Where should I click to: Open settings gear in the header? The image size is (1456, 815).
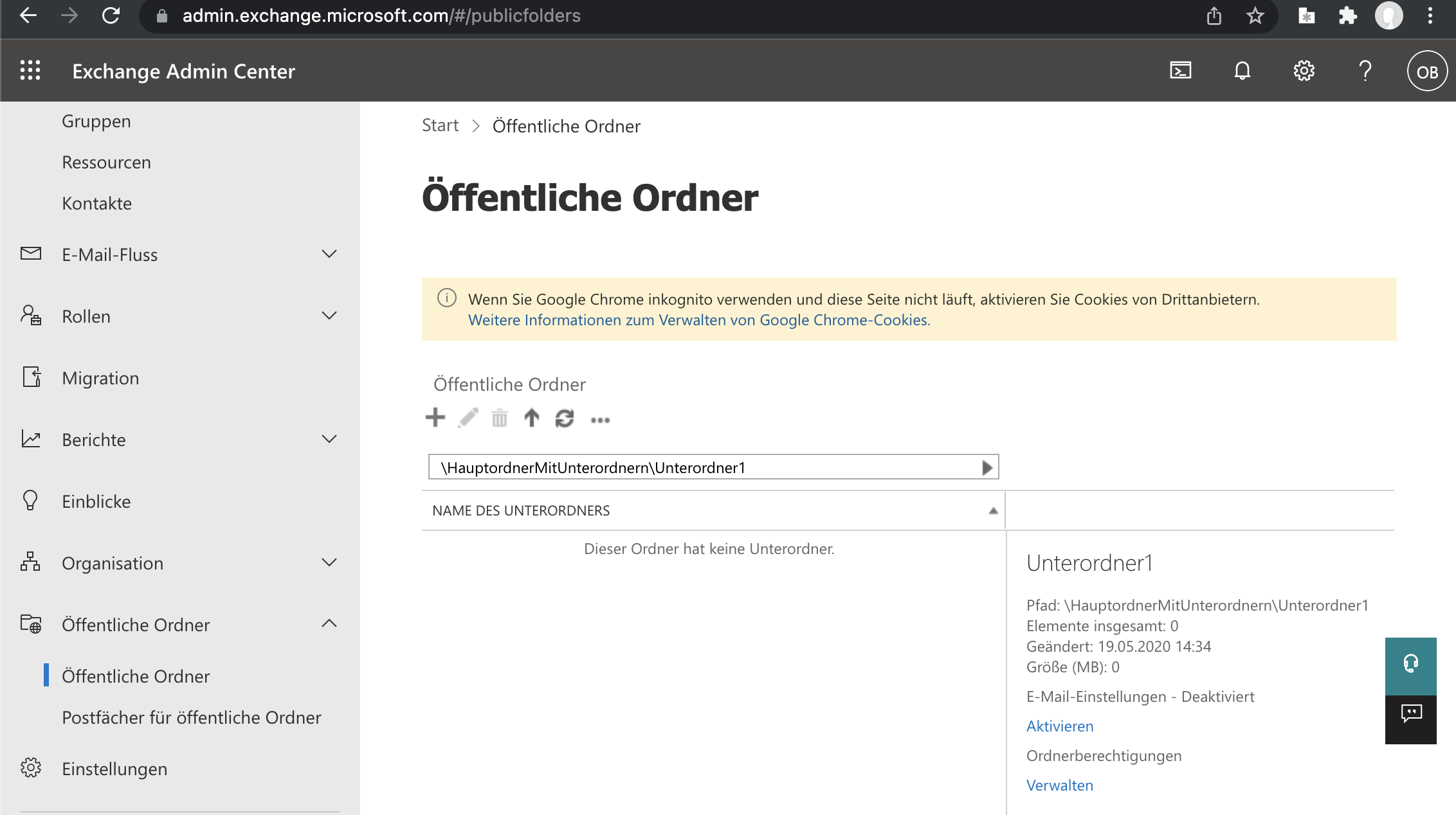pyautogui.click(x=1304, y=71)
